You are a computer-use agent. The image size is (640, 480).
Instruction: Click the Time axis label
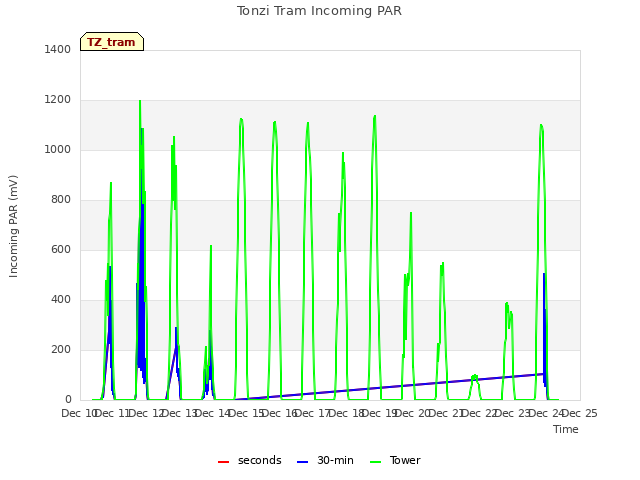[566, 429]
